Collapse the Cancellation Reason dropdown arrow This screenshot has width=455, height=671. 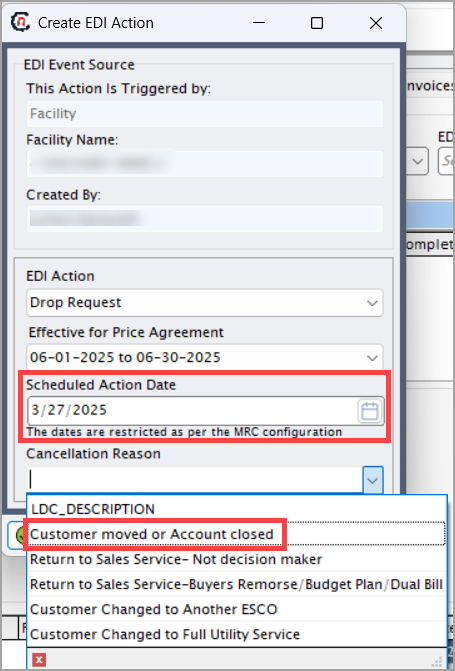pyautogui.click(x=372, y=480)
